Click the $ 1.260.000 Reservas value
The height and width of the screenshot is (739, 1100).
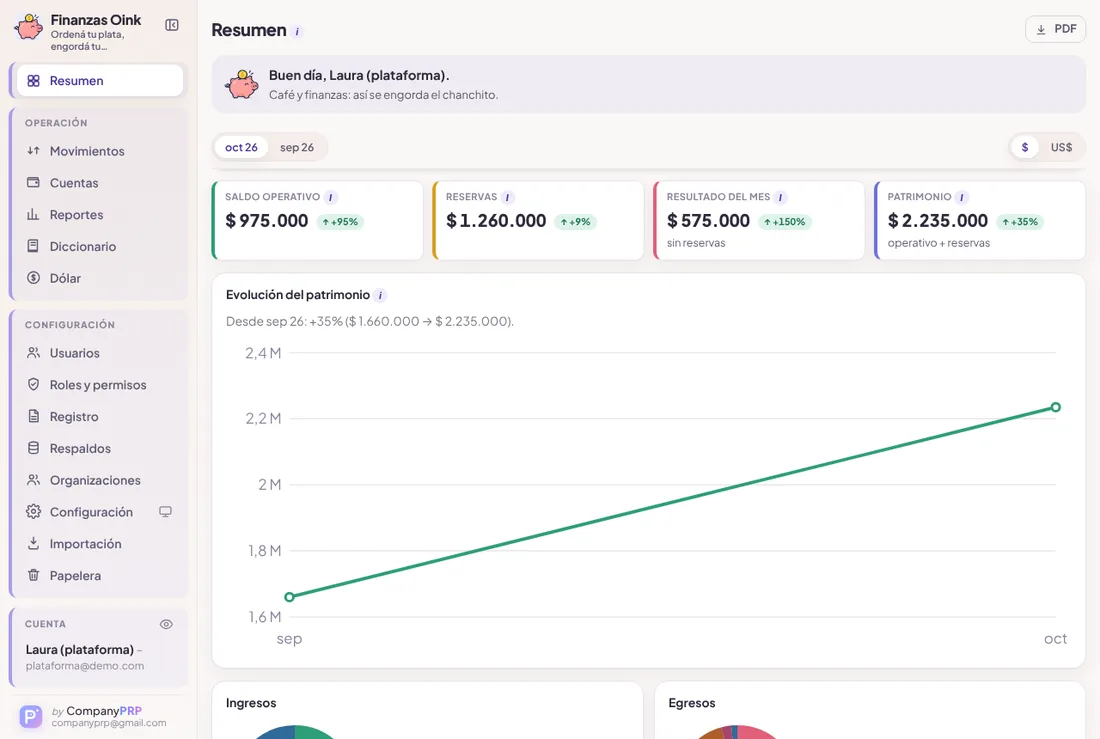(496, 220)
